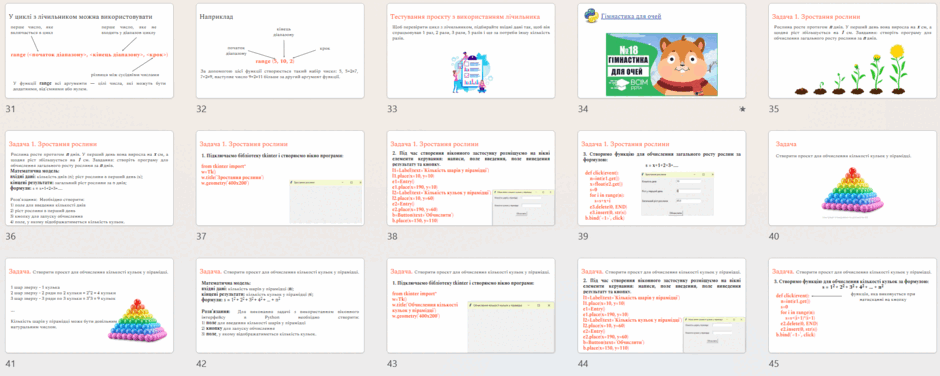Select slide 38 thumbnail with widget placement code

(x=471, y=178)
